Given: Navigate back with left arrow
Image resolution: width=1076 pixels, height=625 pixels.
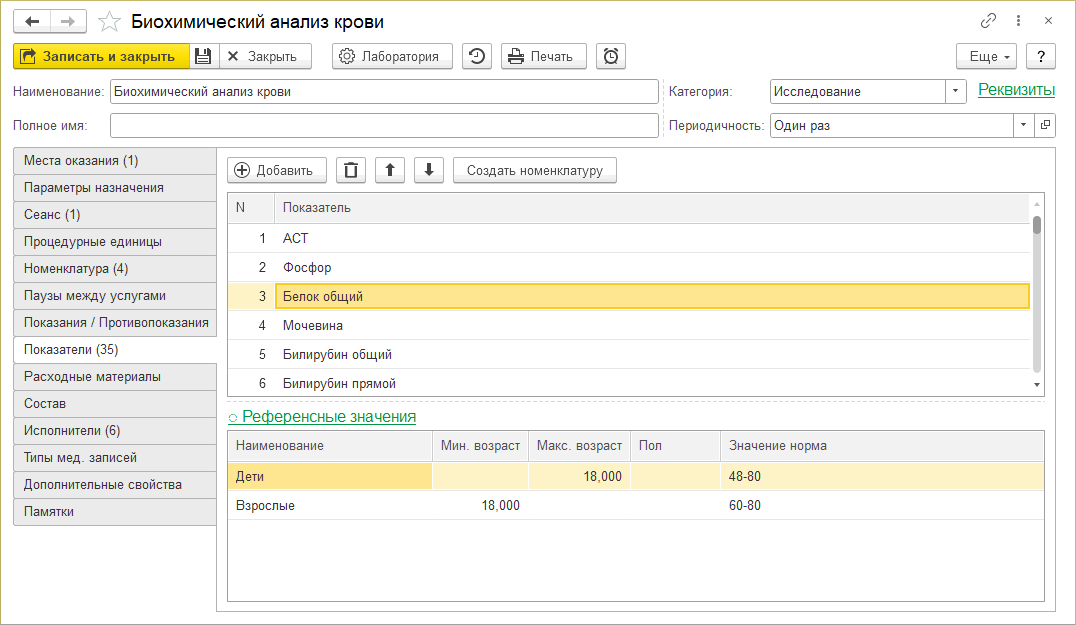Looking at the screenshot, I should pyautogui.click(x=31, y=21).
